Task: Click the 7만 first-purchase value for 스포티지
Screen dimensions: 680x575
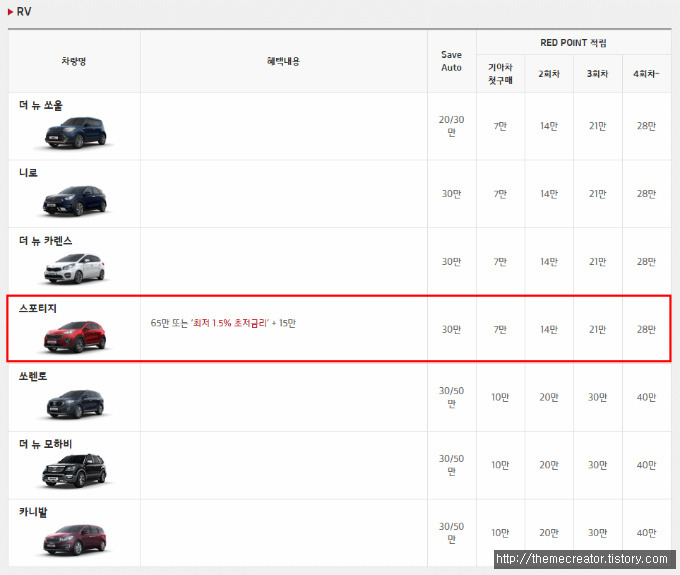Action: point(500,330)
